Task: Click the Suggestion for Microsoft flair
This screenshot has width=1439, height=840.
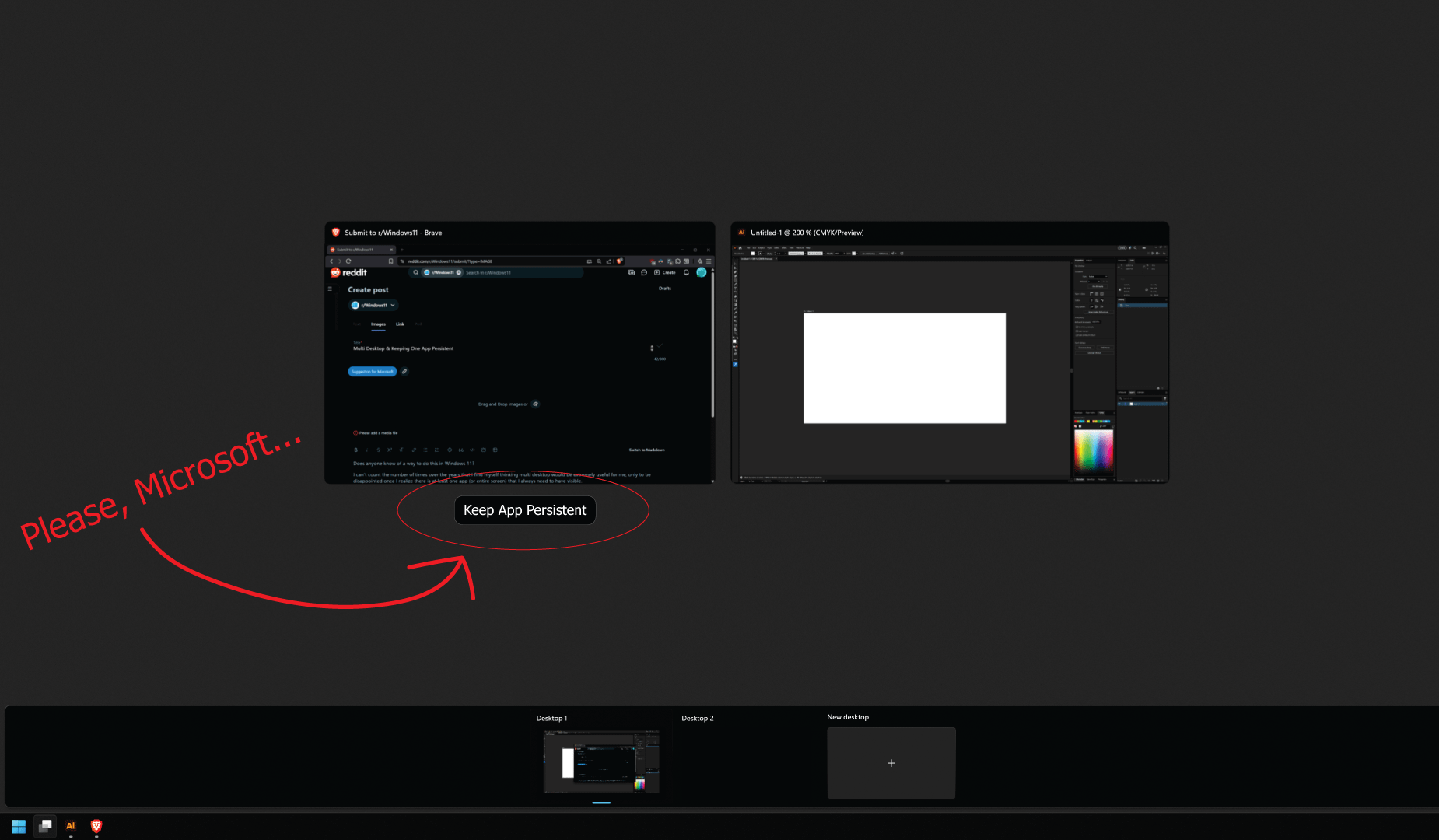Action: [373, 372]
